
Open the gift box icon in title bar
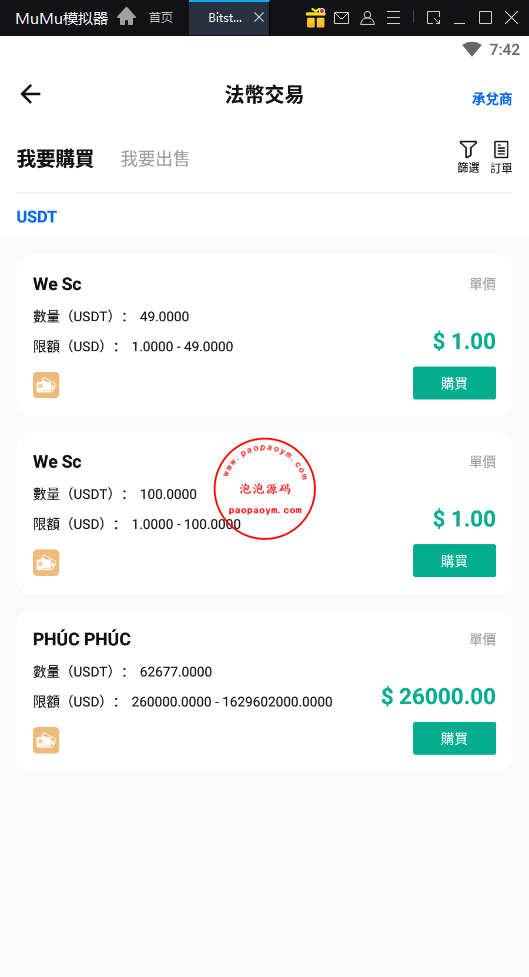click(x=315, y=17)
